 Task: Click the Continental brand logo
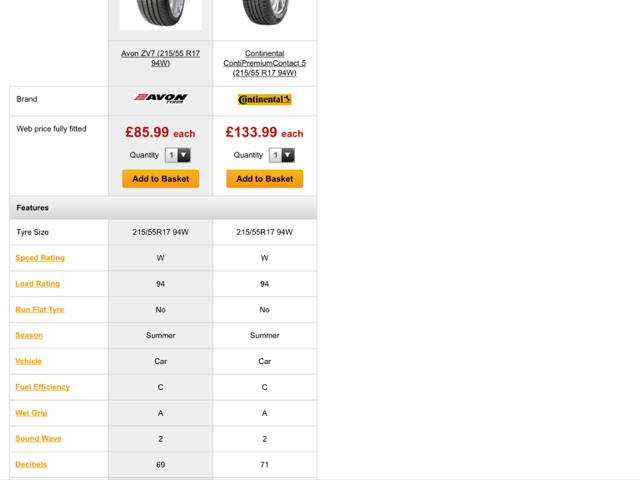(264, 100)
